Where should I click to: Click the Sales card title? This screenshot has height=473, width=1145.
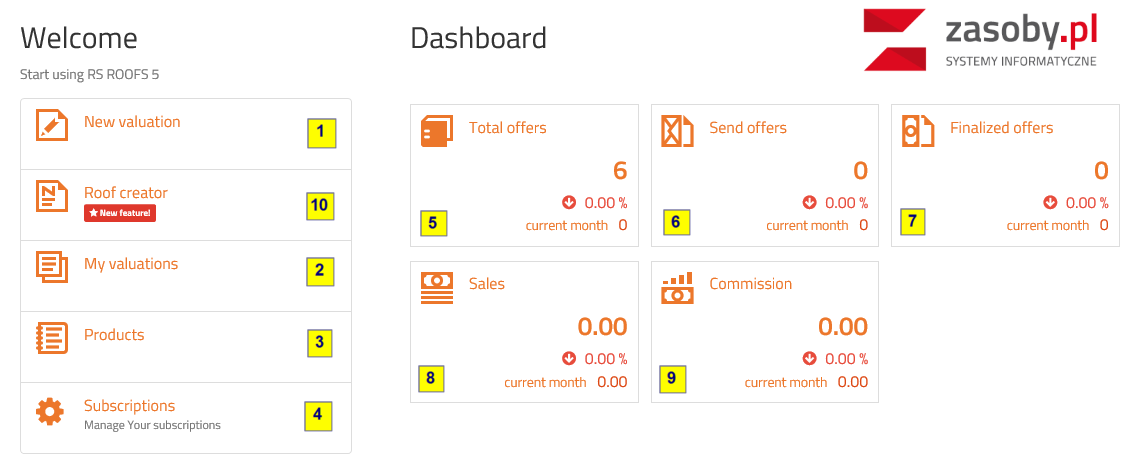point(487,284)
